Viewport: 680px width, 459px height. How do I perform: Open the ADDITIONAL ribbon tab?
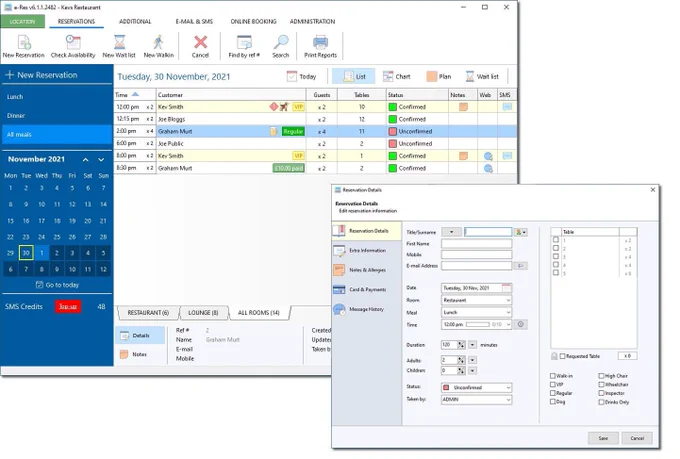[135, 21]
